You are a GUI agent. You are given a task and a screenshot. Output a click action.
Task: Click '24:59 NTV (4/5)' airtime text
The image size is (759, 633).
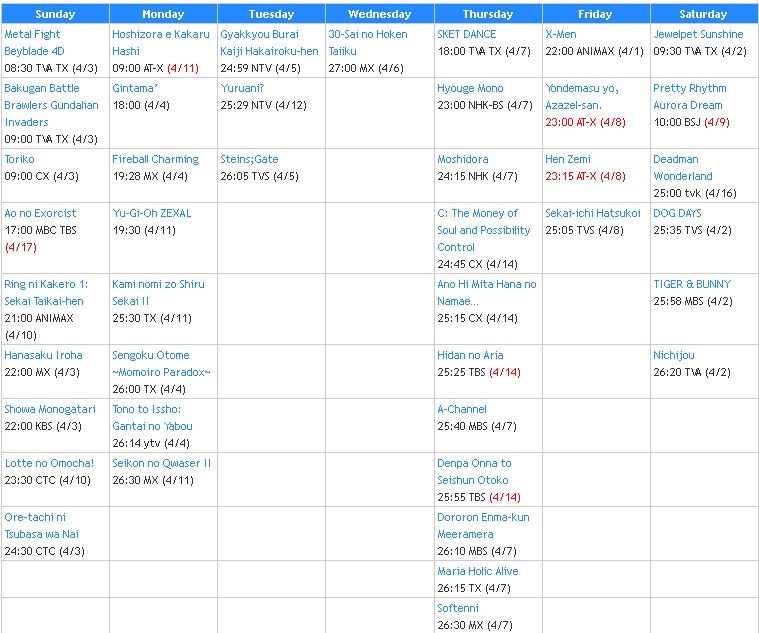(x=260, y=68)
